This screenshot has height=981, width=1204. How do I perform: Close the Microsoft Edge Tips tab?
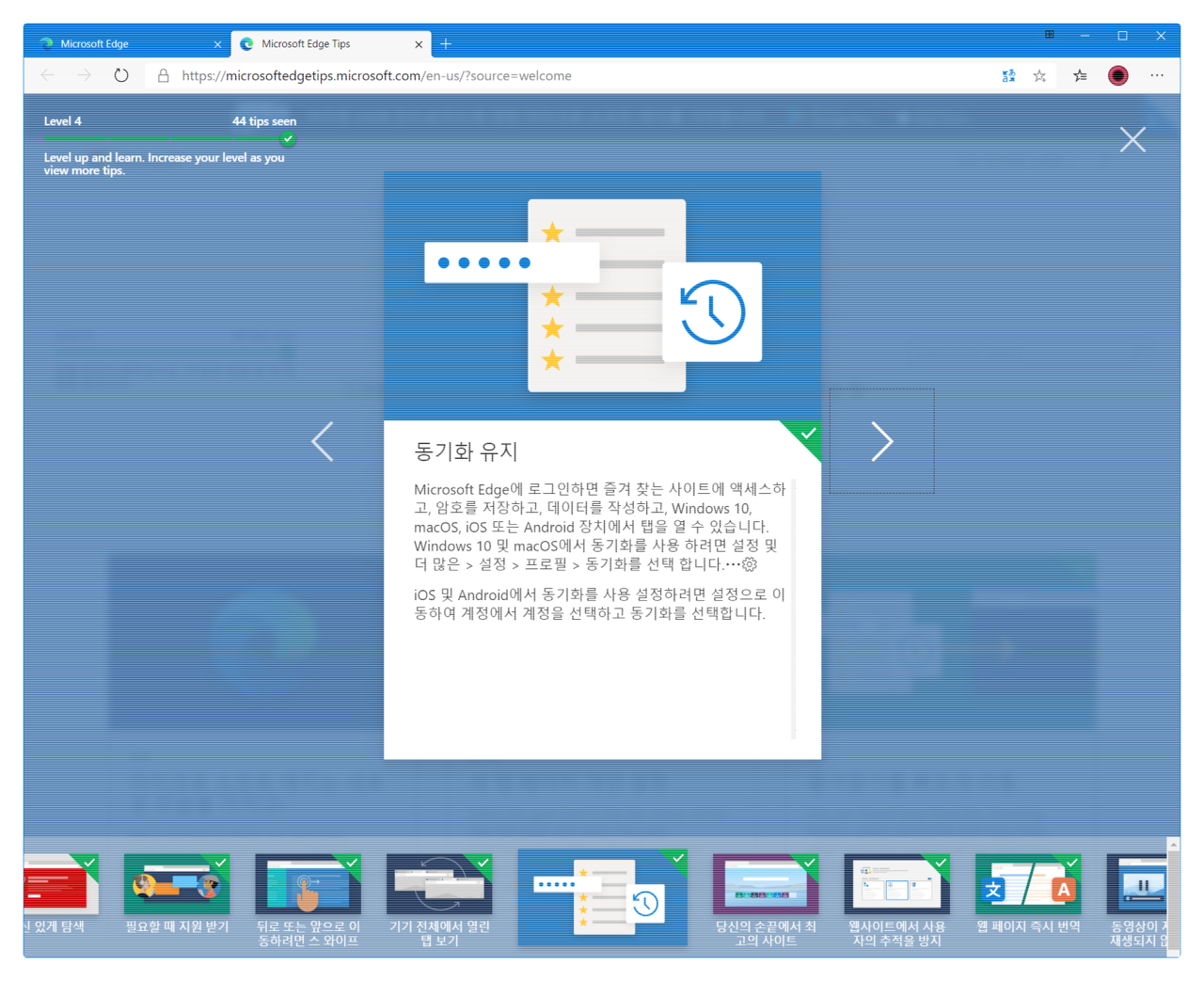(419, 44)
